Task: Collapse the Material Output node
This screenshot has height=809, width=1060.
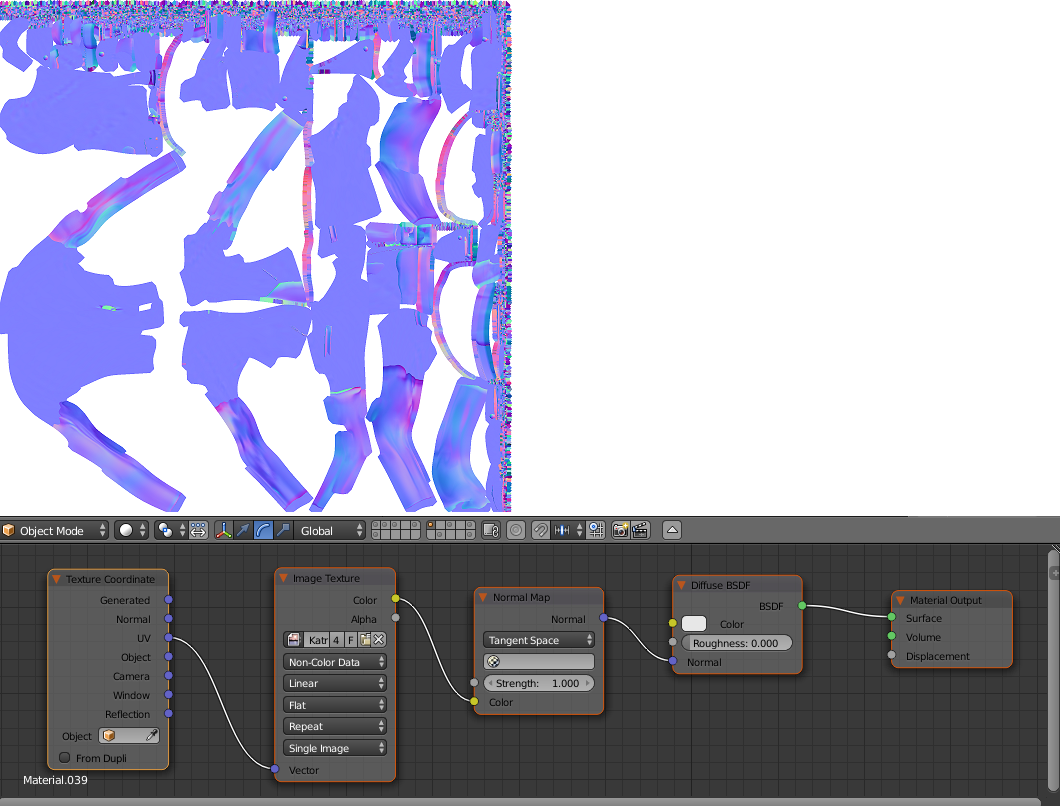Action: point(900,600)
